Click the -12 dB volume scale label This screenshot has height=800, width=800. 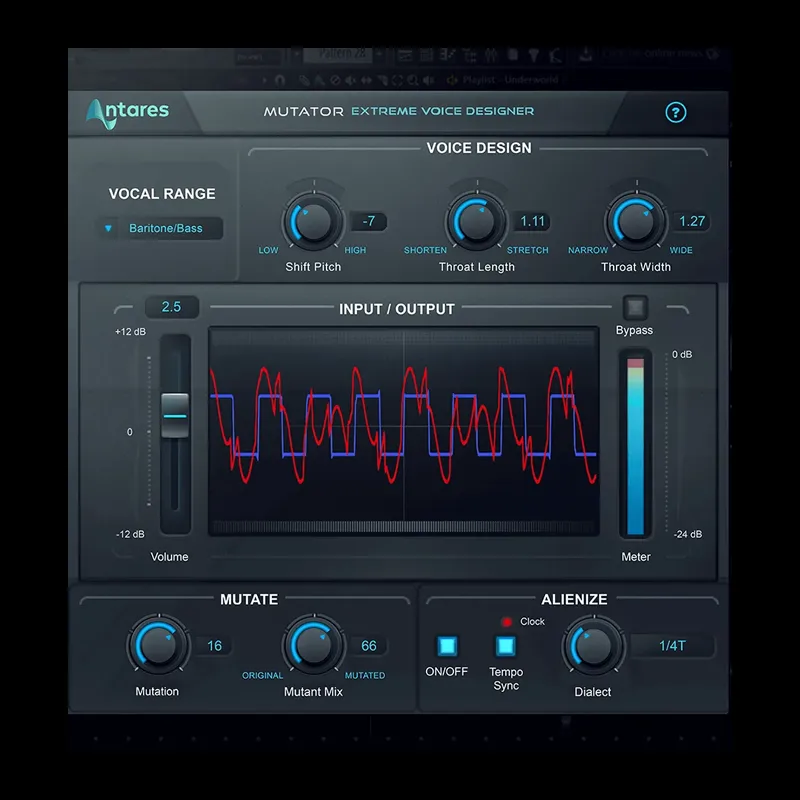tap(130, 534)
